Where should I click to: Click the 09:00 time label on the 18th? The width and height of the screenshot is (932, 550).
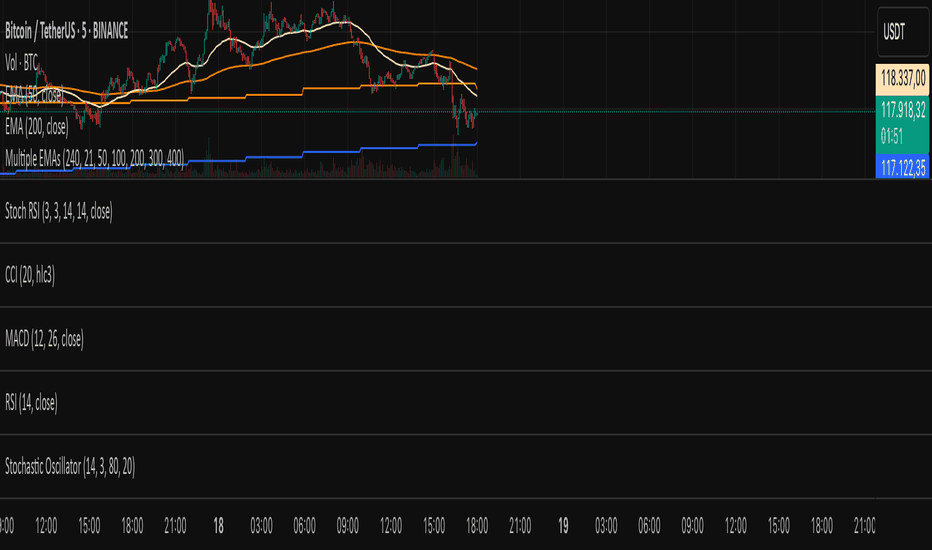(348, 526)
